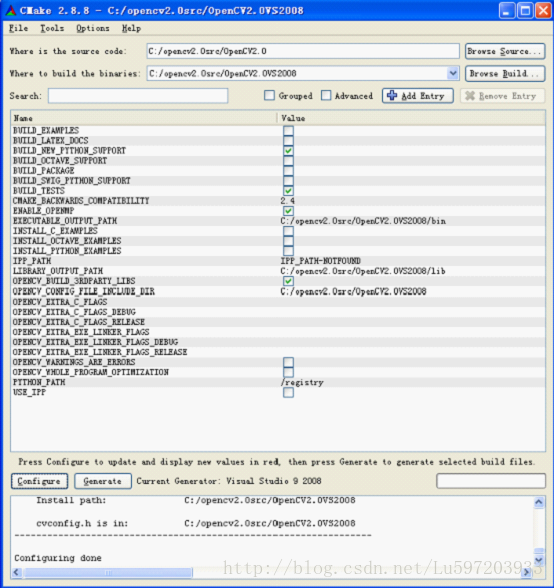Check BUILD_SWIG_PYTHON_SUPPORT option
Viewport: 554px width, 588px height.
pos(288,181)
